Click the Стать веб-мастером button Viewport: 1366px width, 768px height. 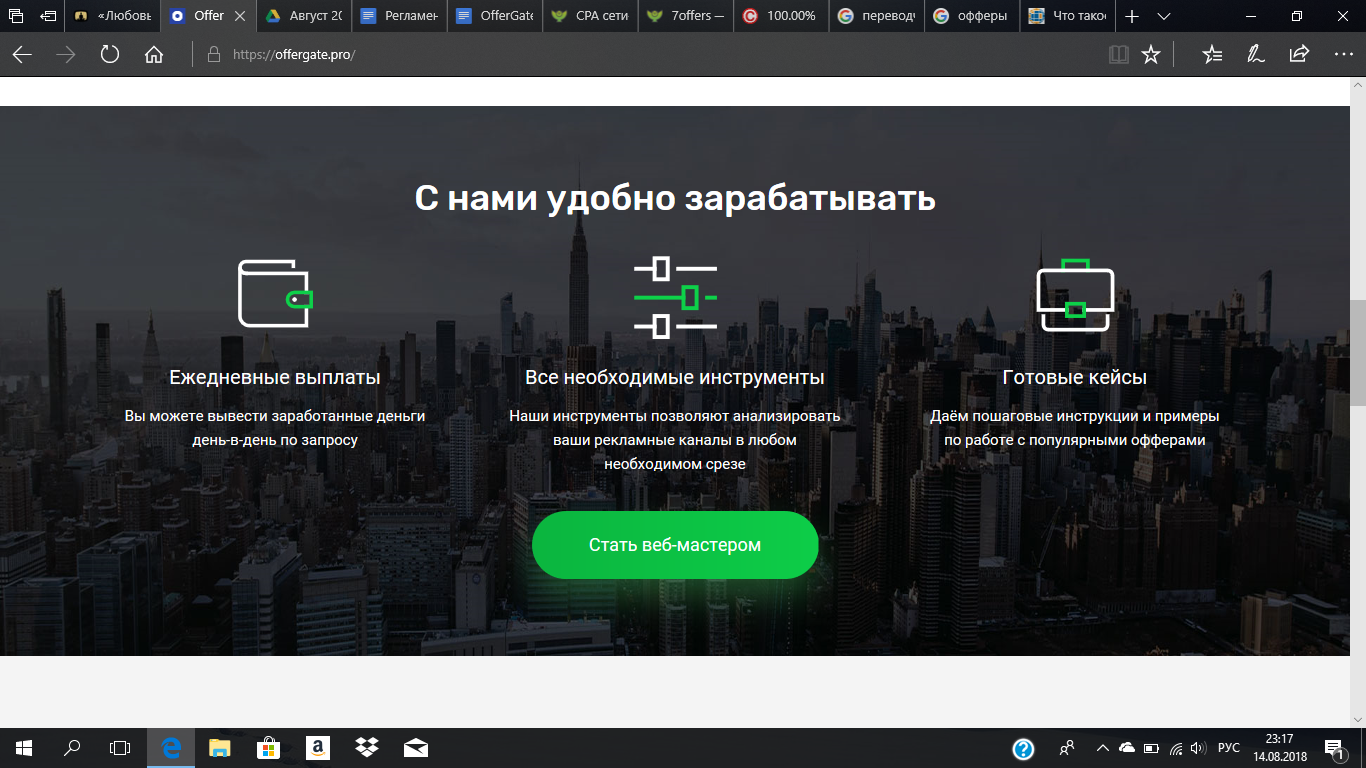point(675,545)
